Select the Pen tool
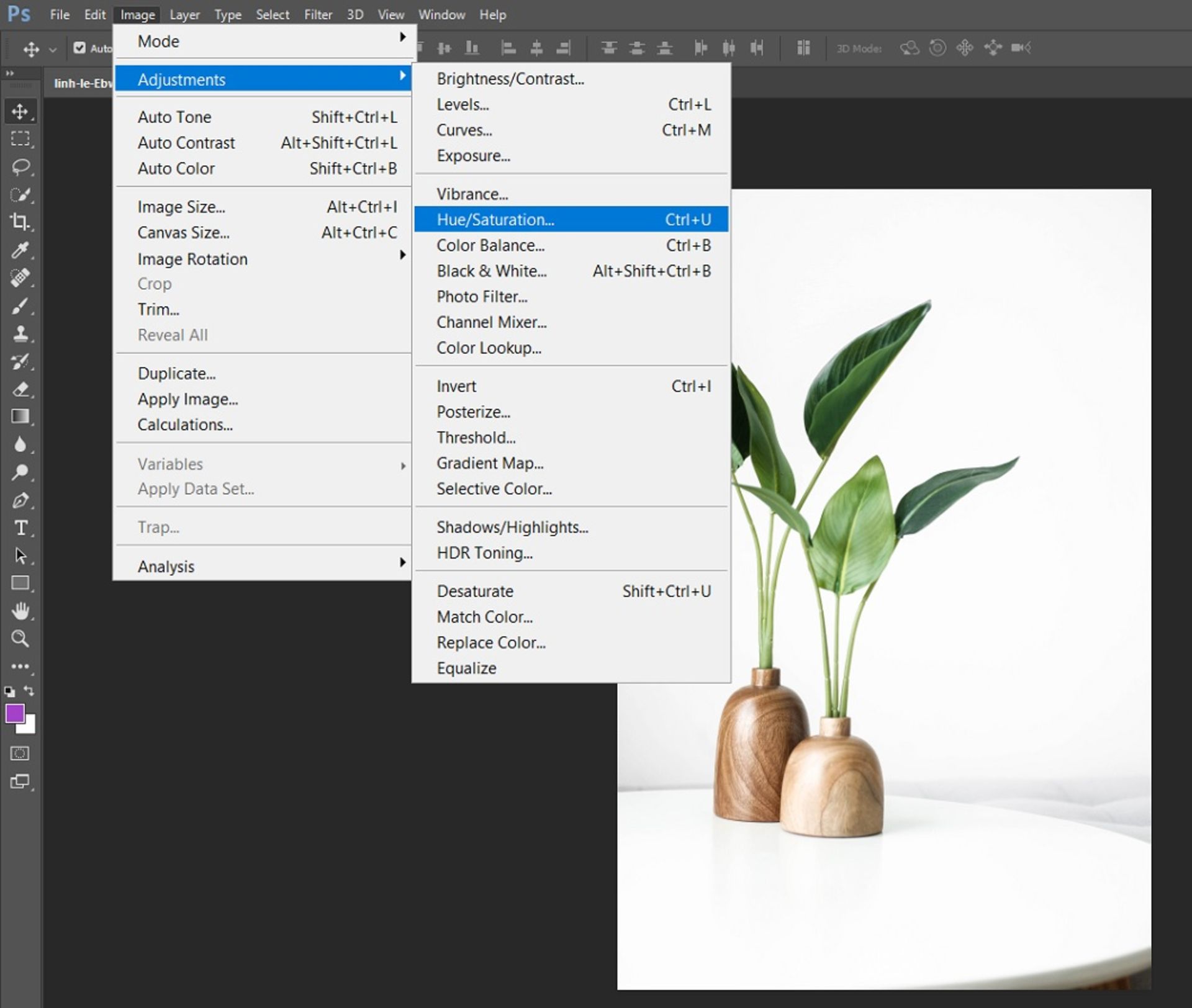1192x1008 pixels. [20, 501]
